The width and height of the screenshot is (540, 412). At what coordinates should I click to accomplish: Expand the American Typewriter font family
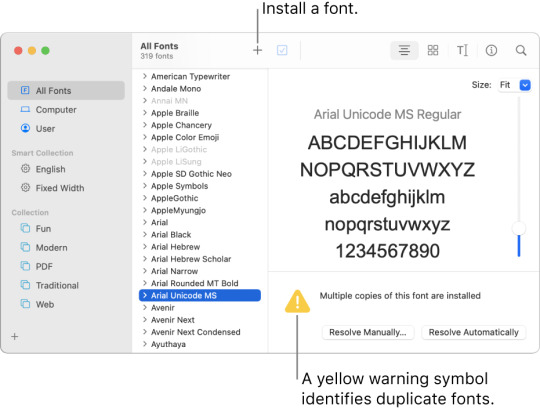[145, 76]
